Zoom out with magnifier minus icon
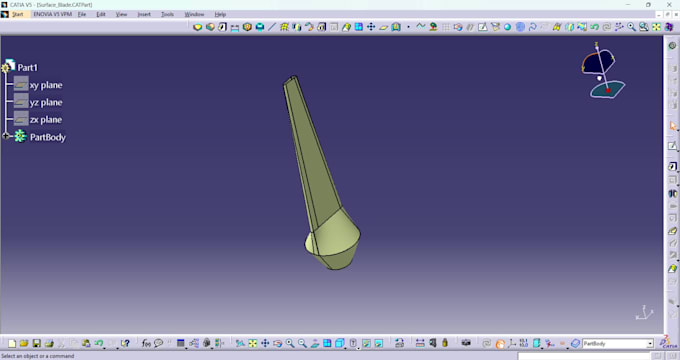This screenshot has width=680, height=360. [302, 344]
